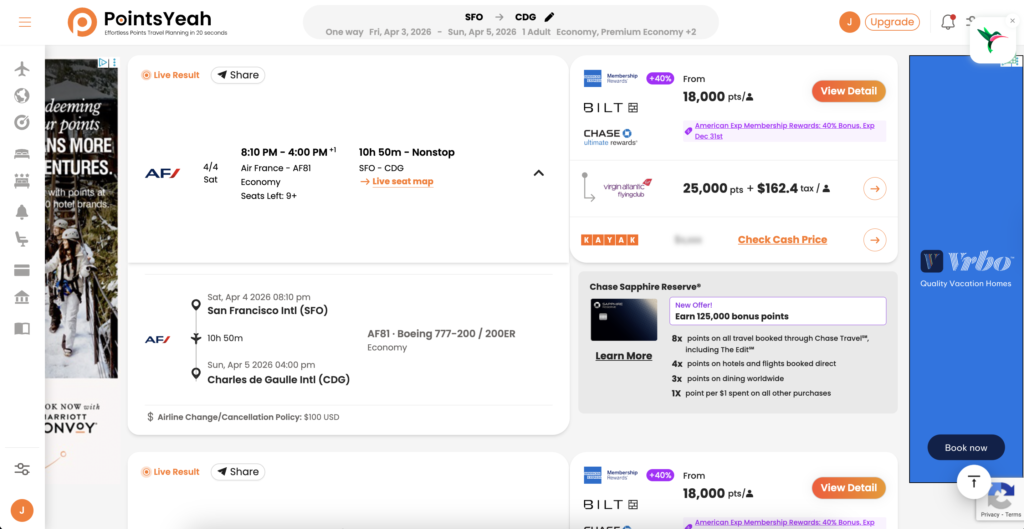Open the orange J profile avatar in header

[x=849, y=22]
